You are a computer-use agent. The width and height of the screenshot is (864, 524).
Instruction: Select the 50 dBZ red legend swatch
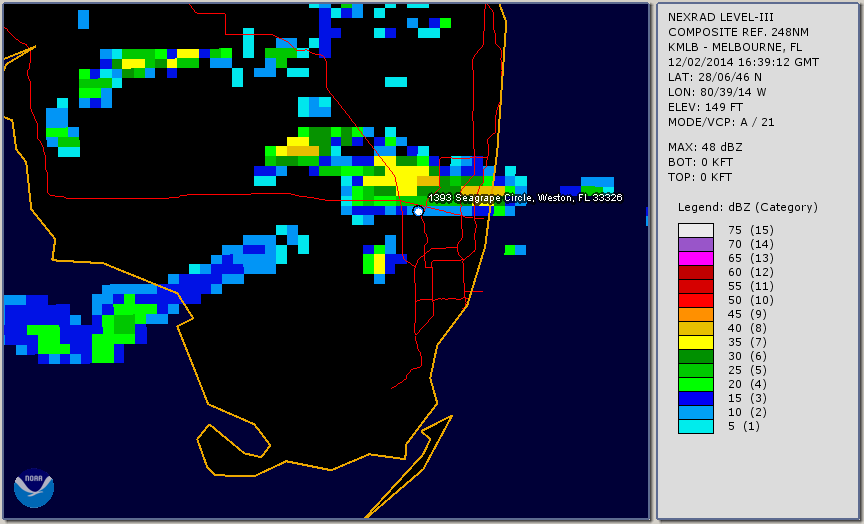[x=695, y=300]
